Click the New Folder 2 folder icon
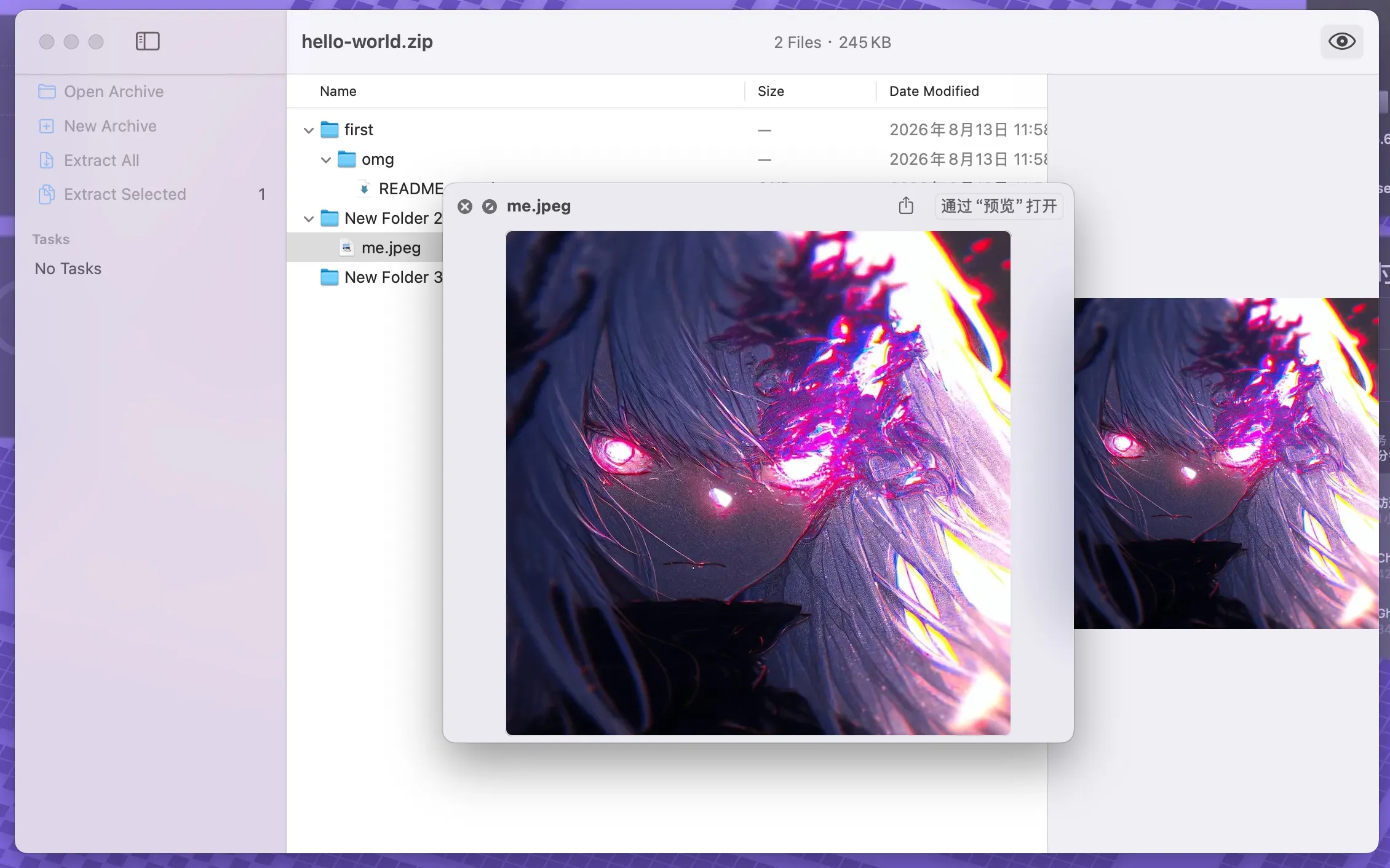This screenshot has height=868, width=1390. (330, 218)
